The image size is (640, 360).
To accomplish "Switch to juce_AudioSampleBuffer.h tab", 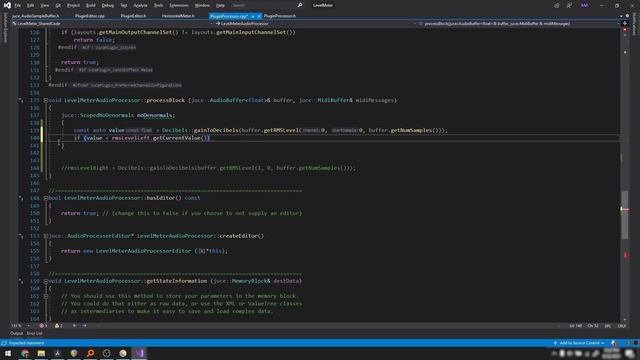I will pyautogui.click(x=36, y=16).
